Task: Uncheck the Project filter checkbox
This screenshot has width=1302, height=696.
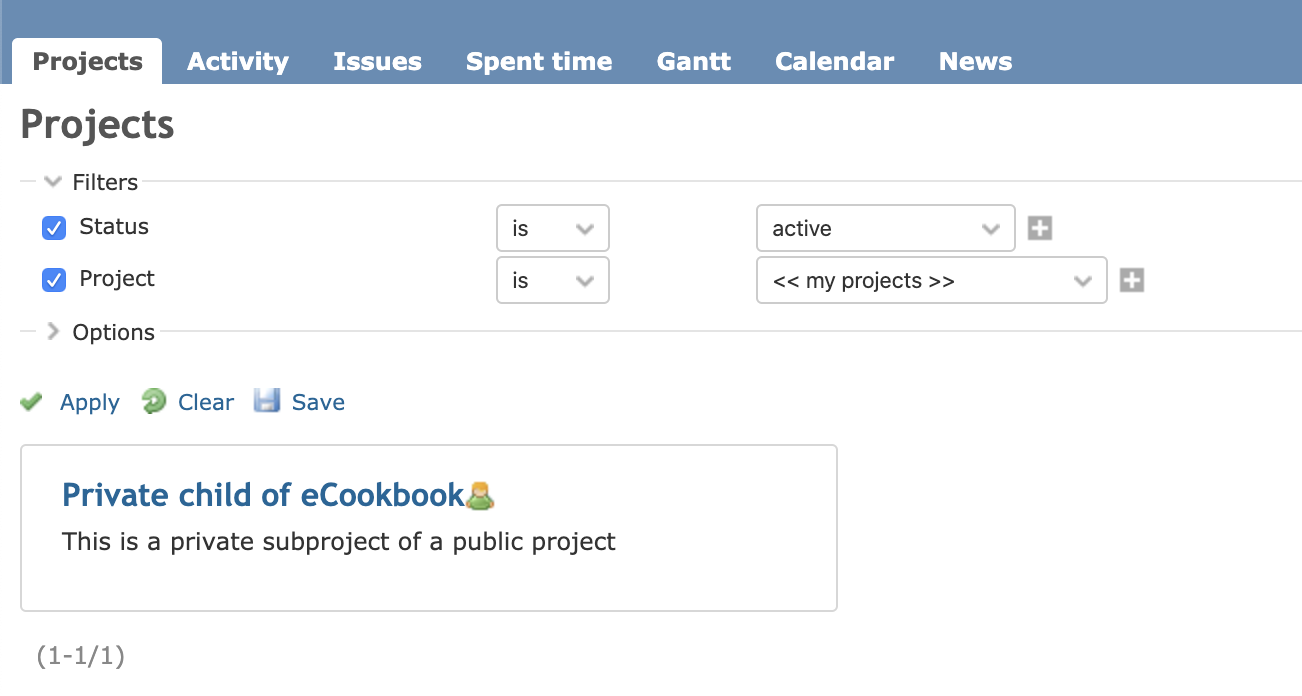Action: (54, 280)
